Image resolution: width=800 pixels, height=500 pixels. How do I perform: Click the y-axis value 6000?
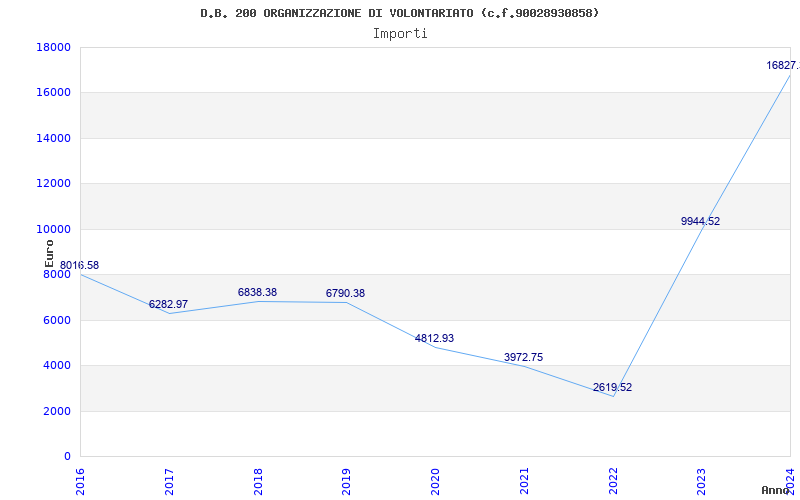pos(57,320)
